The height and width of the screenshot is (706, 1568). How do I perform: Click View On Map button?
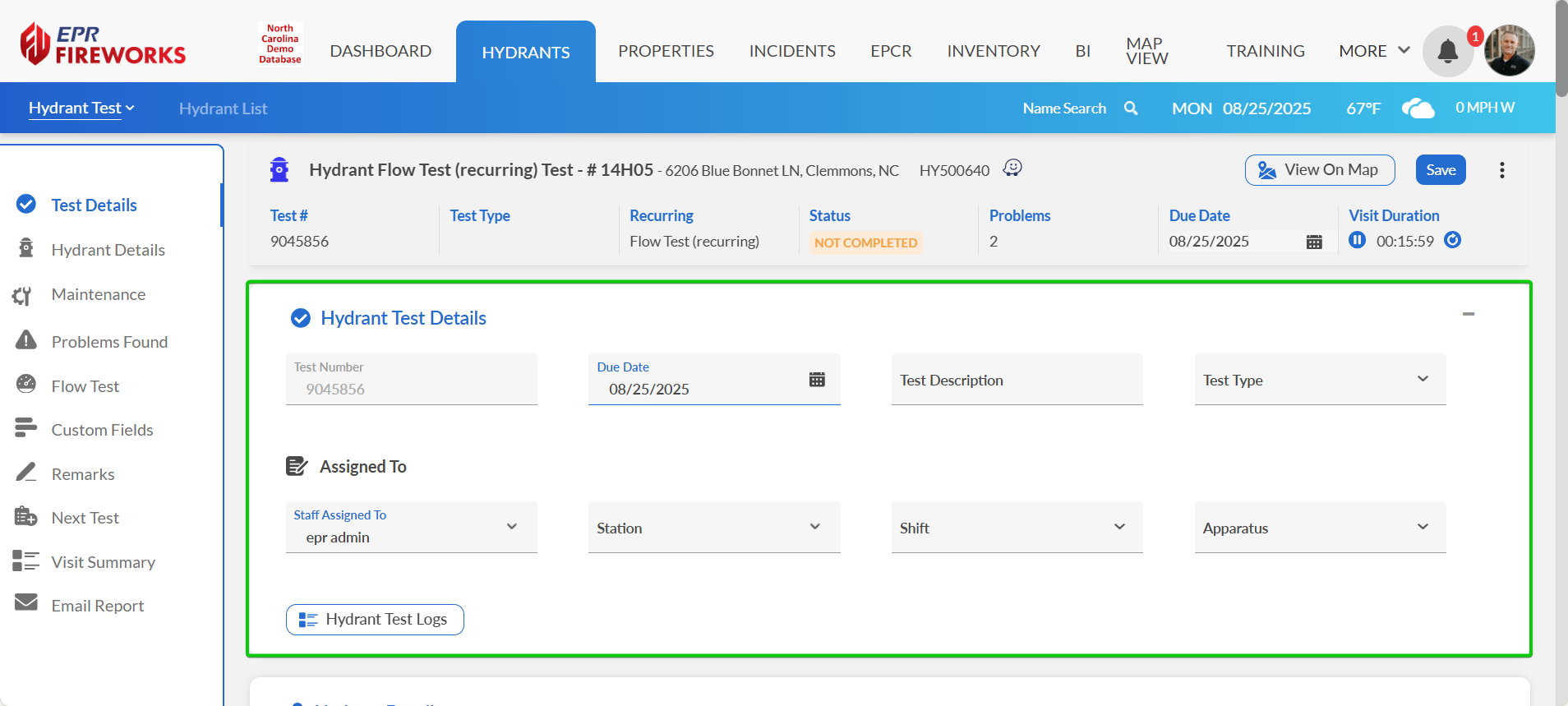click(x=1319, y=170)
